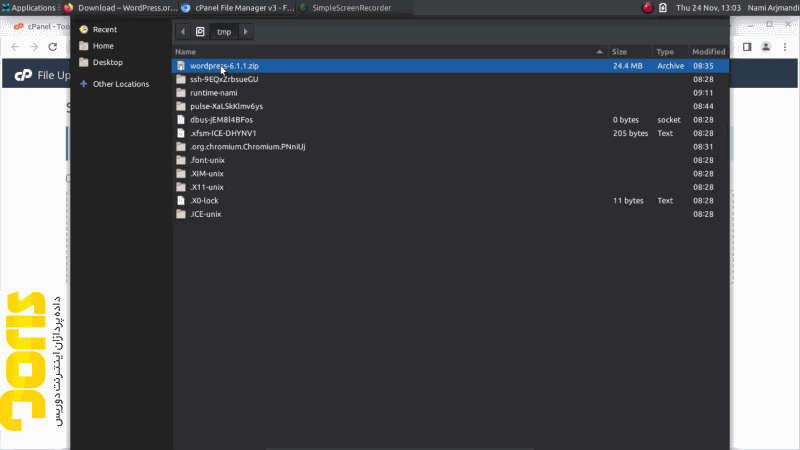Select the wordpress-6.1.1.zip archive file
The width and height of the screenshot is (800, 450).
[451, 66]
